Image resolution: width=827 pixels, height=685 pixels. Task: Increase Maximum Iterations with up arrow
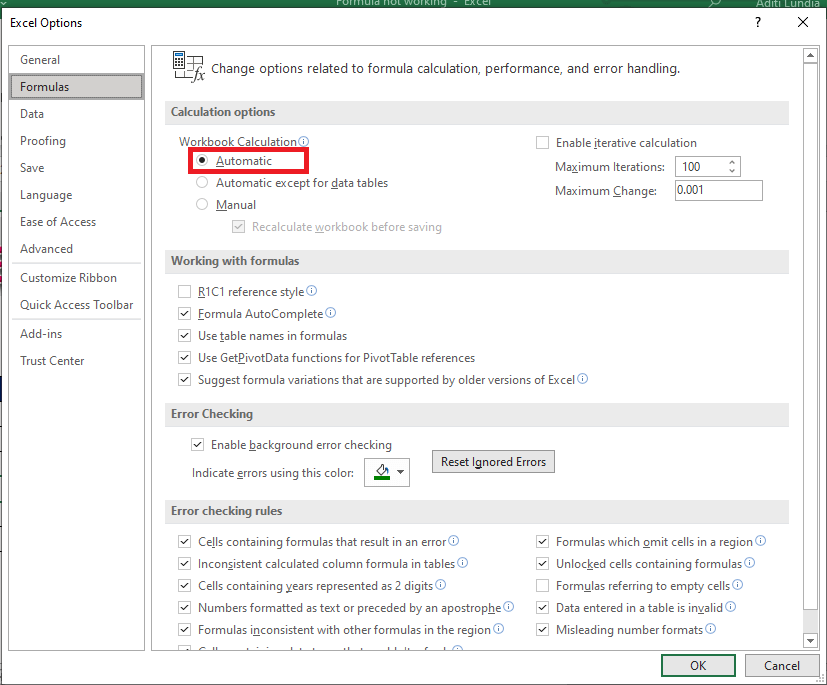point(732,162)
